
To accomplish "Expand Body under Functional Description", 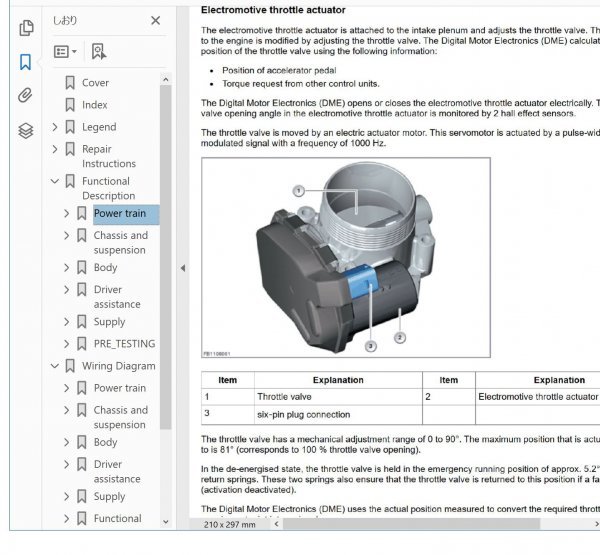I will (67, 268).
